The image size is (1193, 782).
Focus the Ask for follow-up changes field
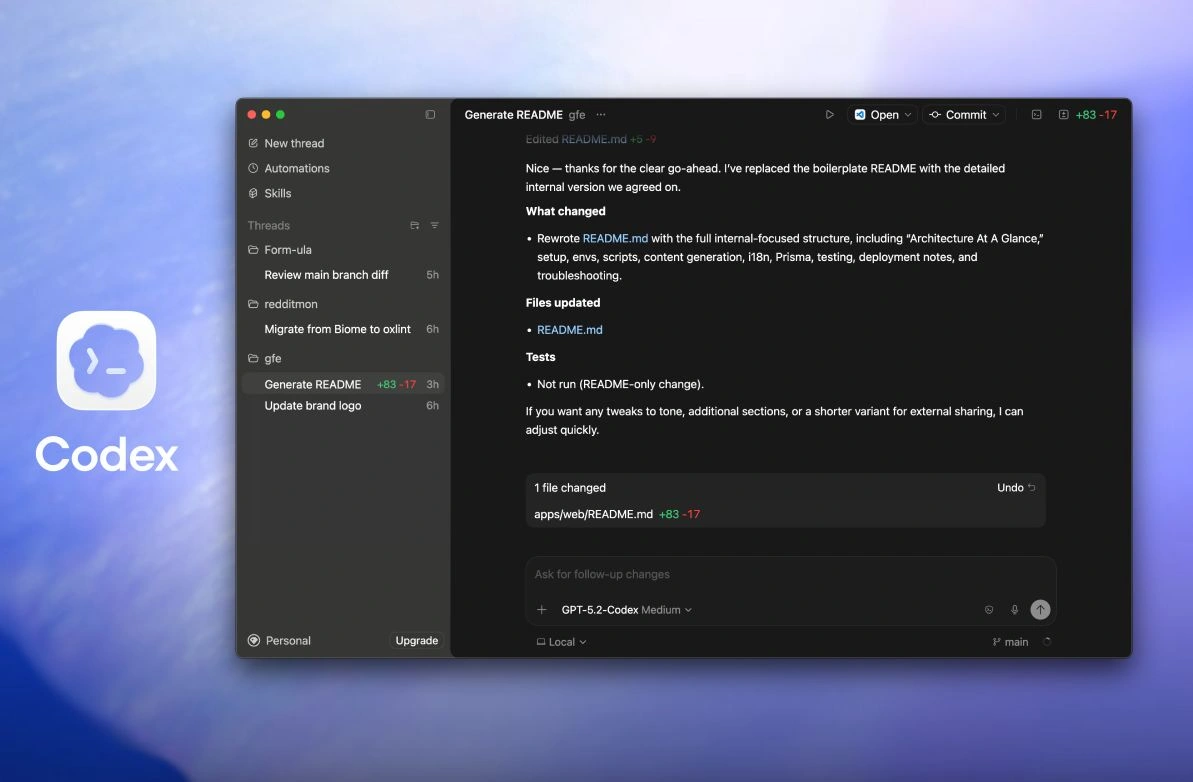click(790, 574)
